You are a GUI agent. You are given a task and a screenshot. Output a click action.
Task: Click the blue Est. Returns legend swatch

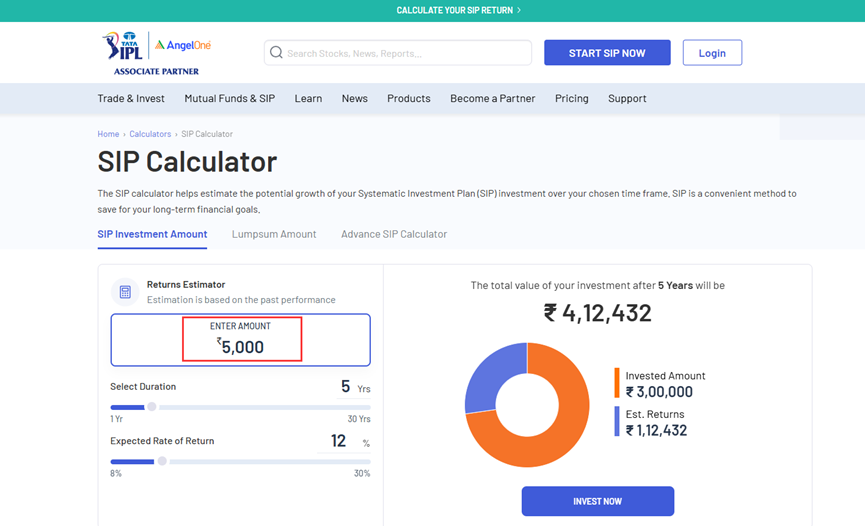pyautogui.click(x=617, y=421)
